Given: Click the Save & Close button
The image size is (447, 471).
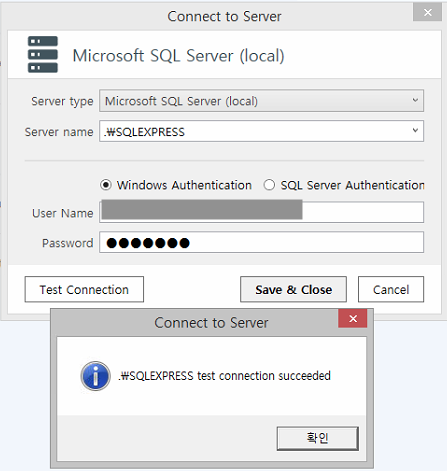Looking at the screenshot, I should (x=293, y=289).
